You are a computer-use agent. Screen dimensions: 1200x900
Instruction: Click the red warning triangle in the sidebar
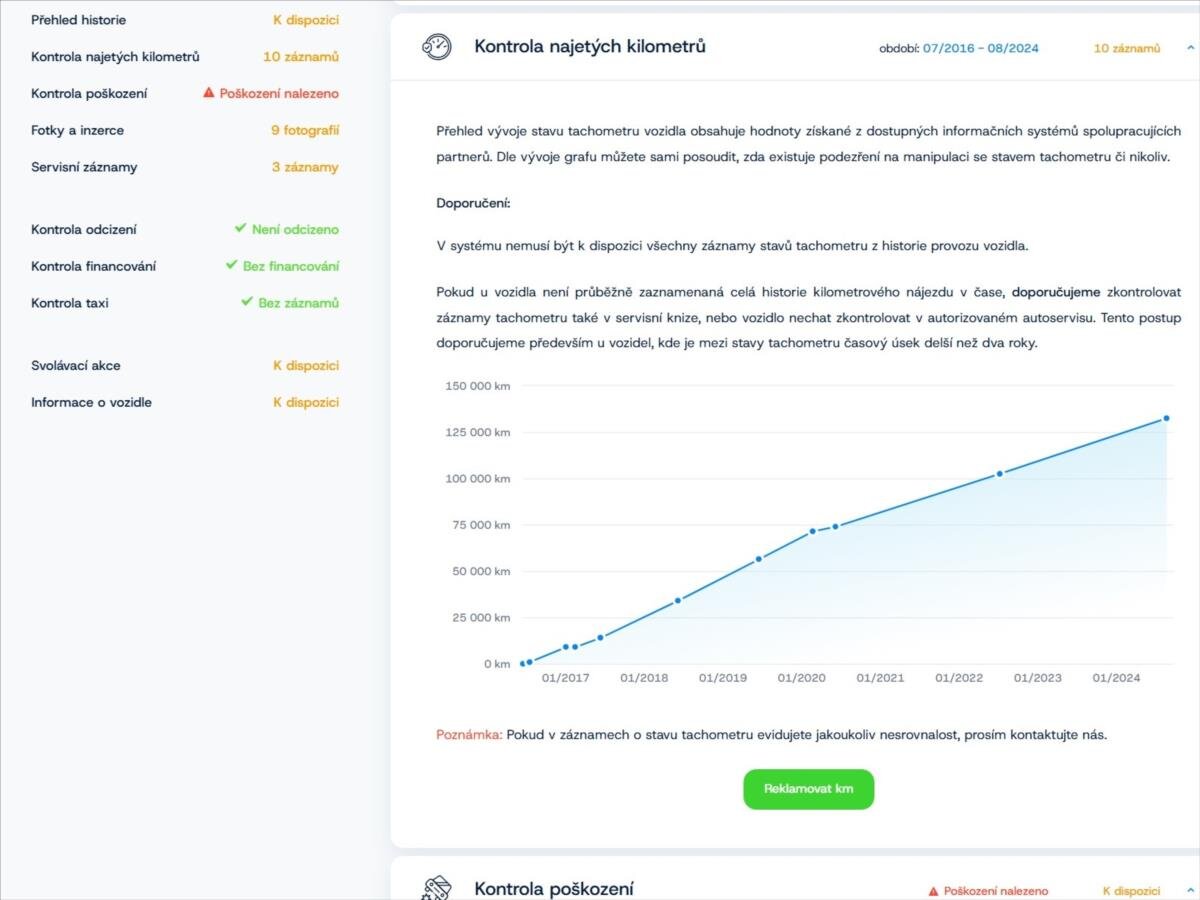pyautogui.click(x=209, y=93)
